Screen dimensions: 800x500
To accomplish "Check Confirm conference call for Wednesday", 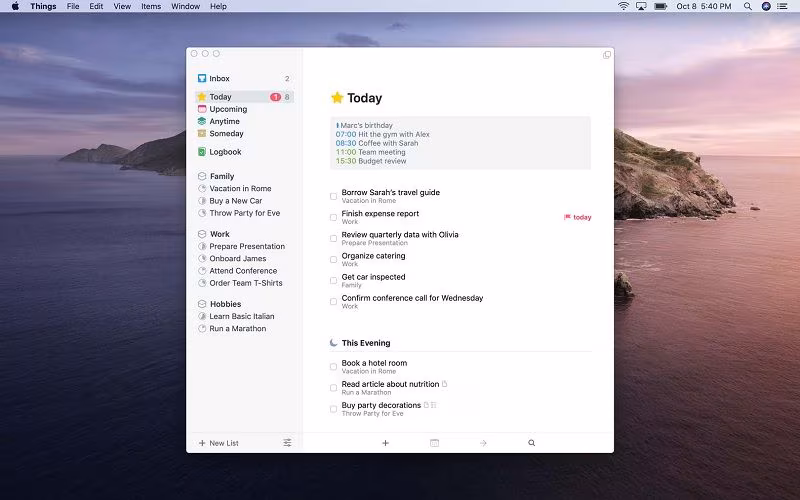I will click(333, 302).
